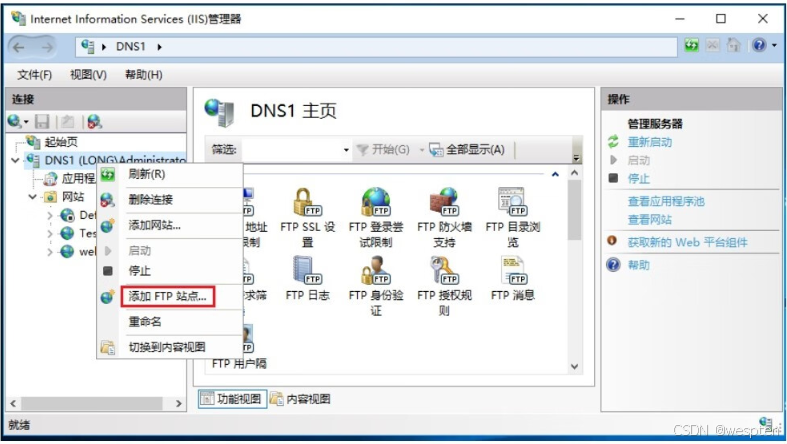
Task: Expand the Tes site tree node
Action: pos(50,234)
